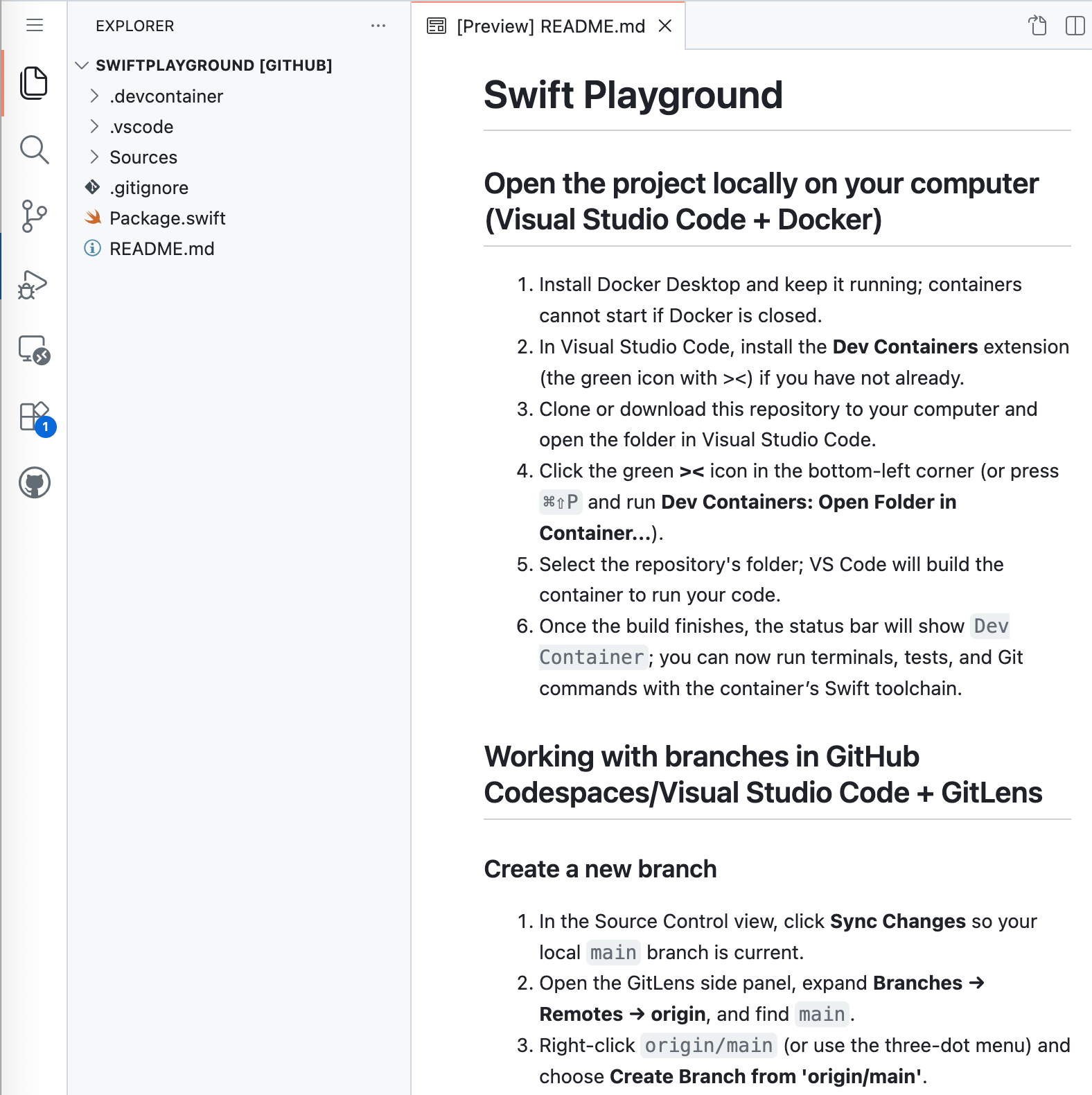Click the 'Dev' code snippet in step 6
The width and height of the screenshot is (1092, 1095).
(990, 626)
